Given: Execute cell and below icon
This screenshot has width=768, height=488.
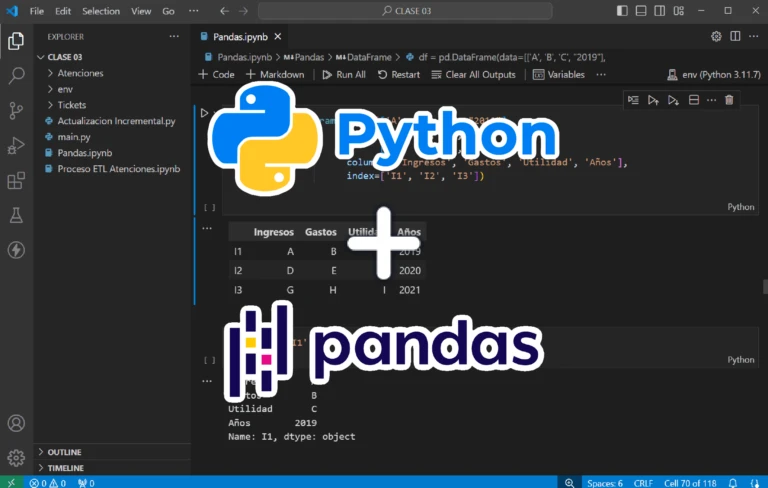Looking at the screenshot, I should coord(673,100).
